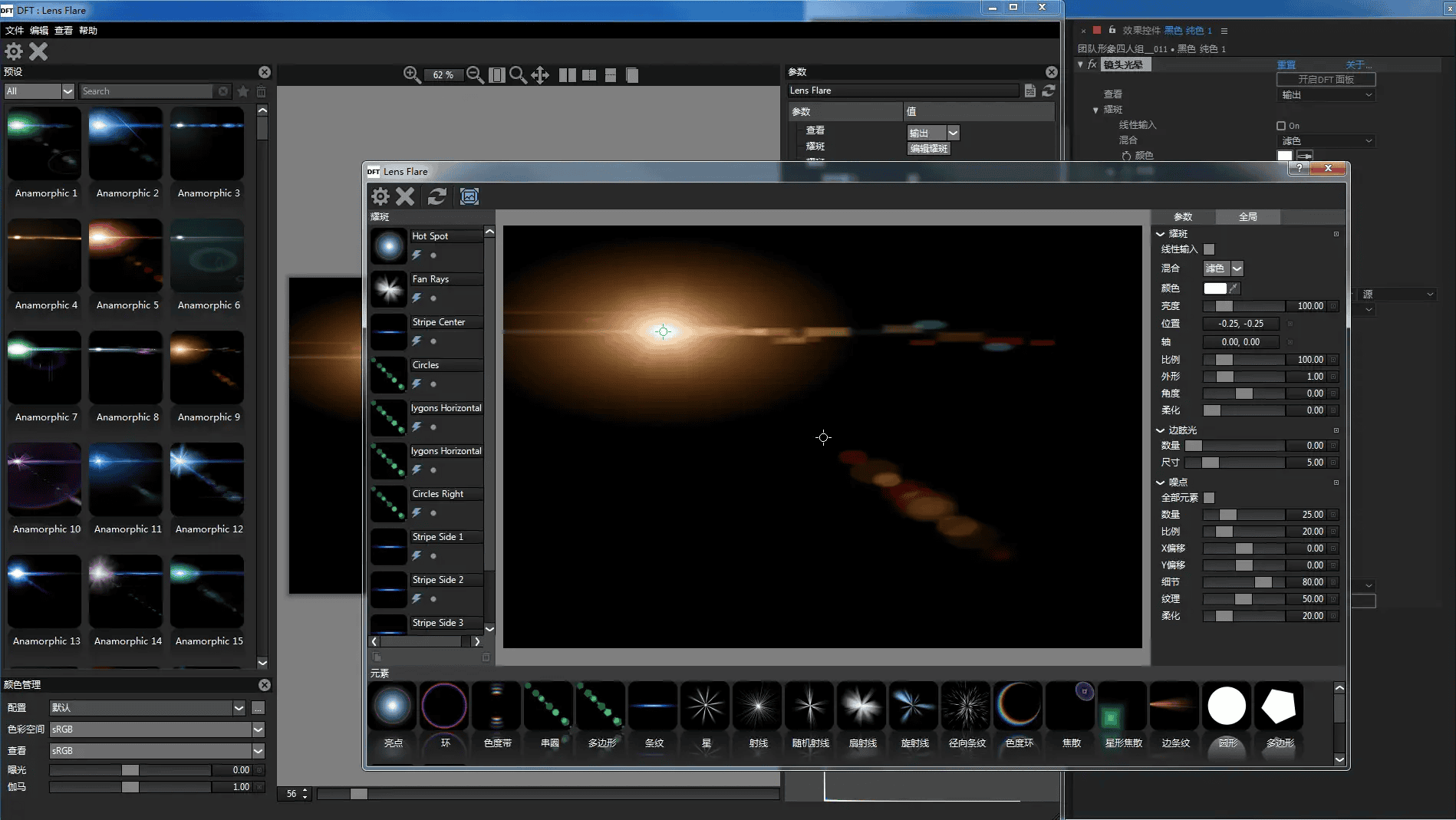Click the 开启DFT面板 button
The width and height of the screenshot is (1456, 820).
point(1325,80)
